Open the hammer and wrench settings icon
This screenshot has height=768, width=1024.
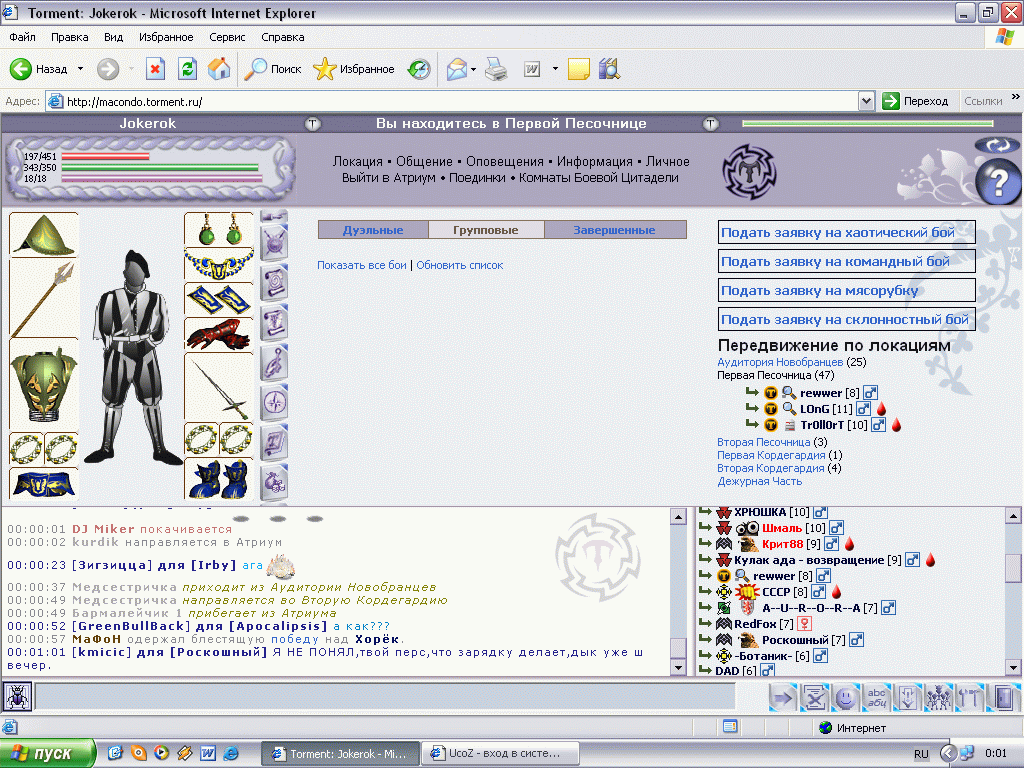click(970, 698)
